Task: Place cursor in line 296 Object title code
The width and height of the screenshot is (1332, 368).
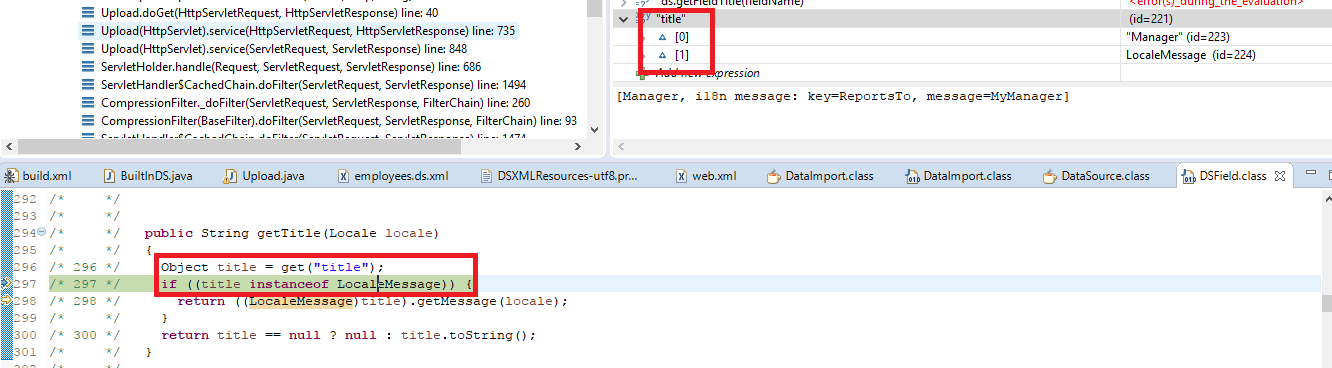Action: tap(272, 267)
